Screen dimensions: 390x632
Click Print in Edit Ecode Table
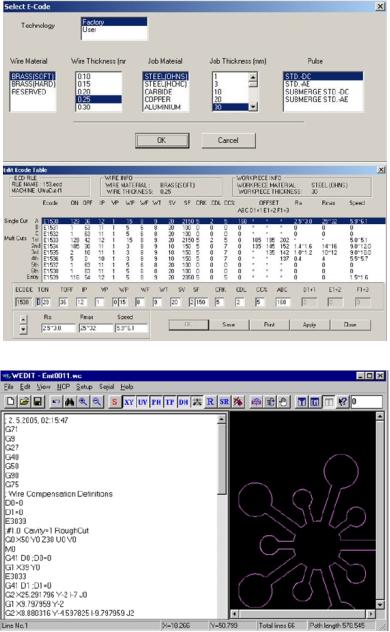[269, 324]
